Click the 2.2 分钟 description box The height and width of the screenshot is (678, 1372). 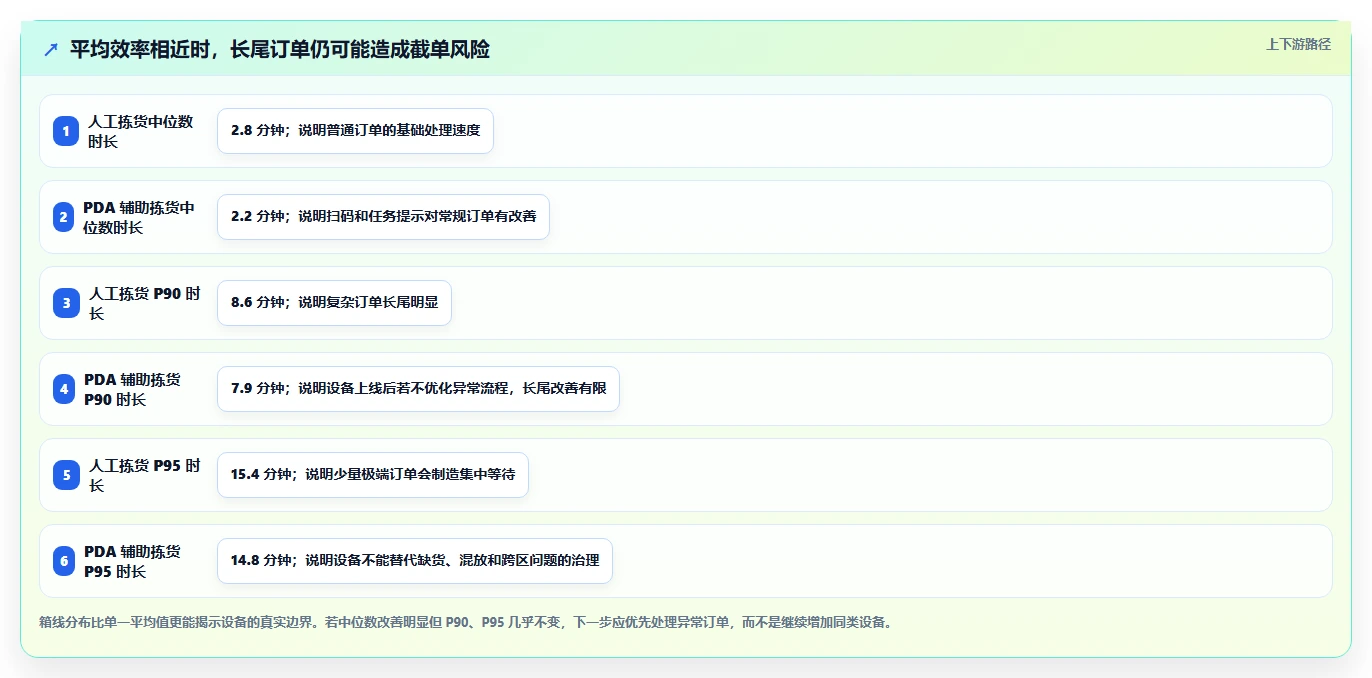click(x=383, y=217)
